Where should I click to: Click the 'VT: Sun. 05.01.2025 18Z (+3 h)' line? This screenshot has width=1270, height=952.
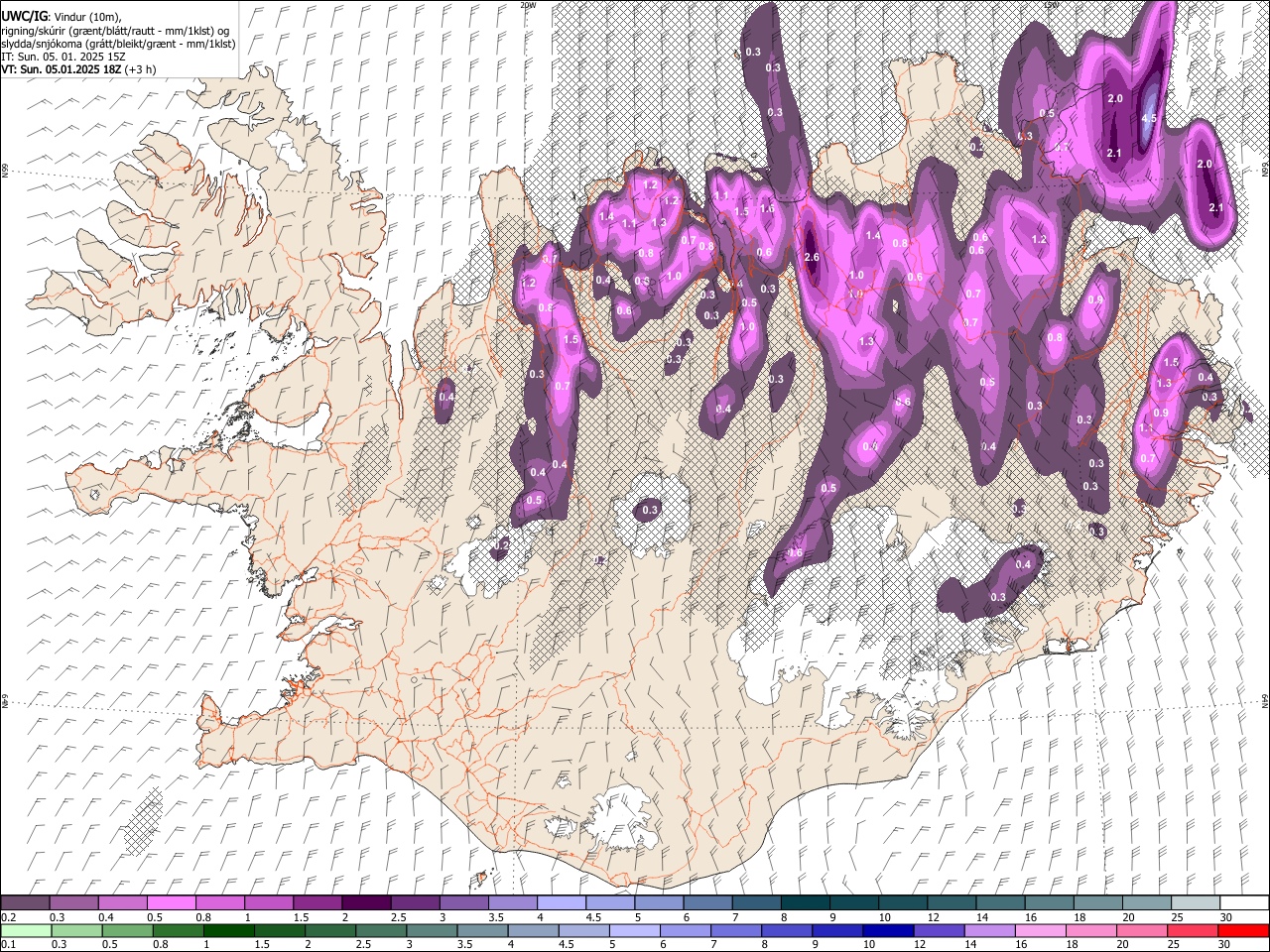click(78, 69)
